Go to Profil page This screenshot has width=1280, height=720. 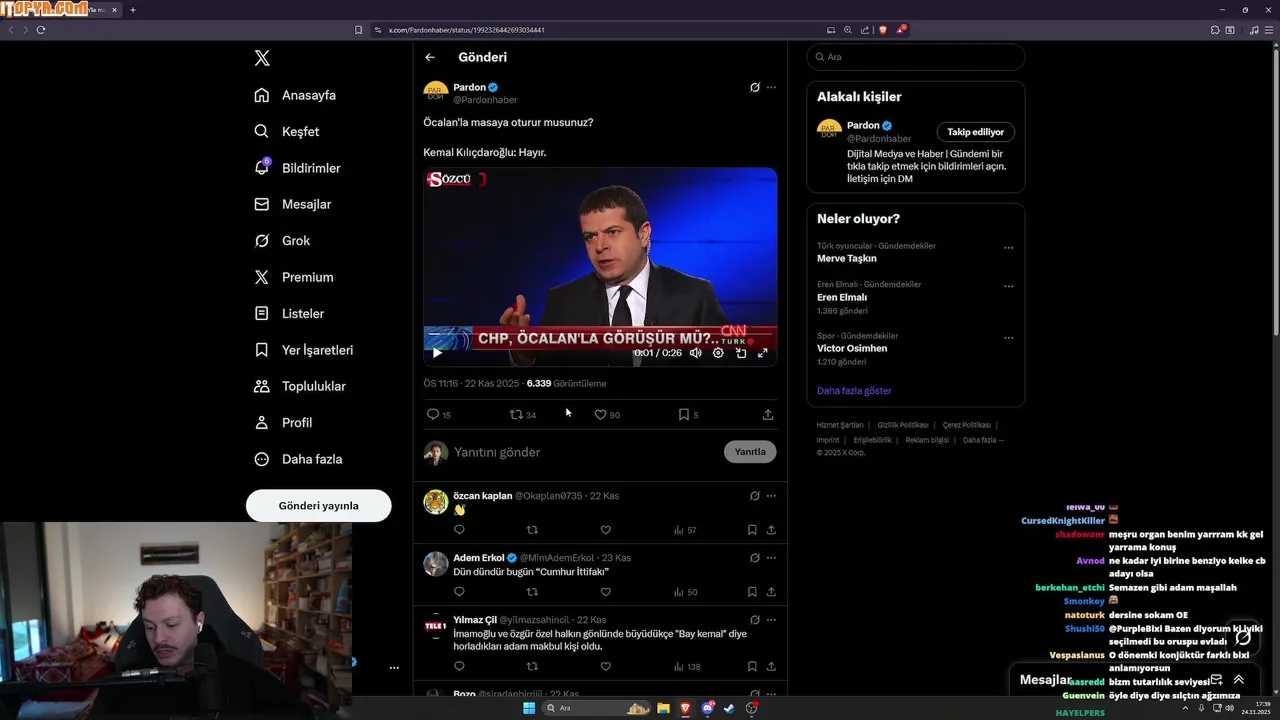(x=283, y=422)
